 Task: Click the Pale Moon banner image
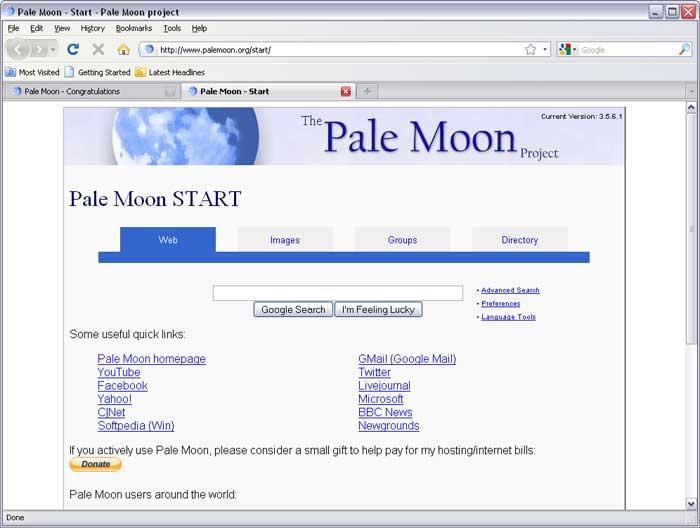click(344, 137)
